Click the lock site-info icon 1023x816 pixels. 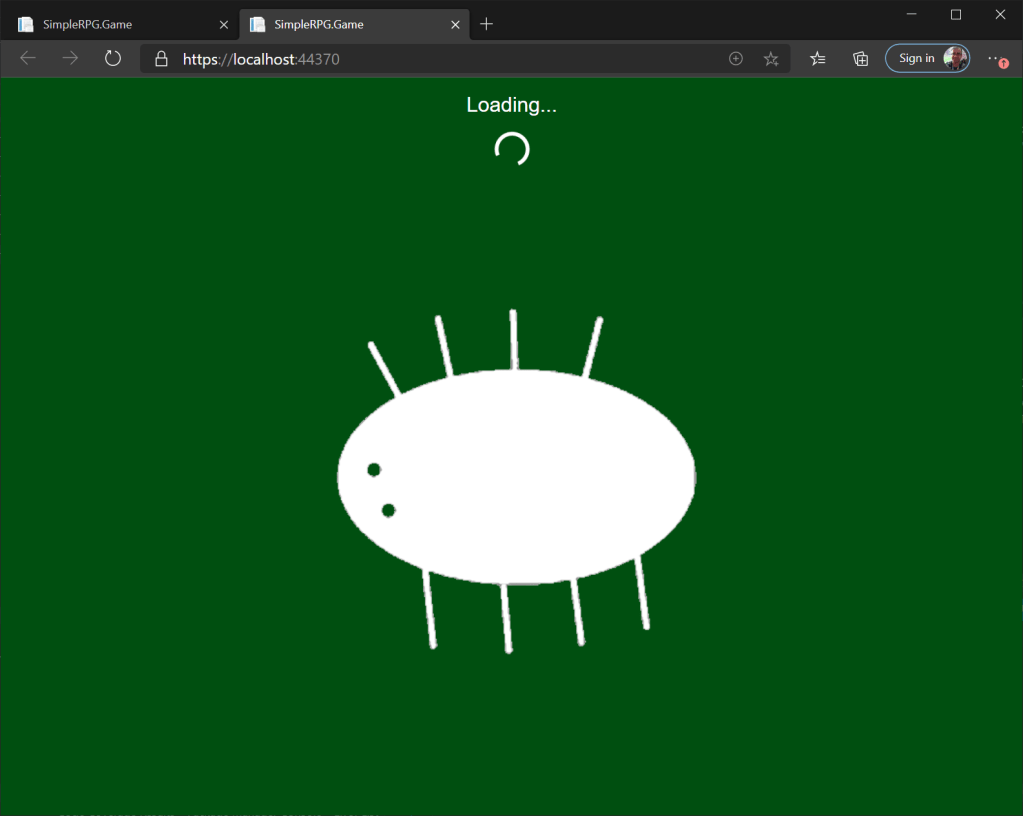point(161,59)
